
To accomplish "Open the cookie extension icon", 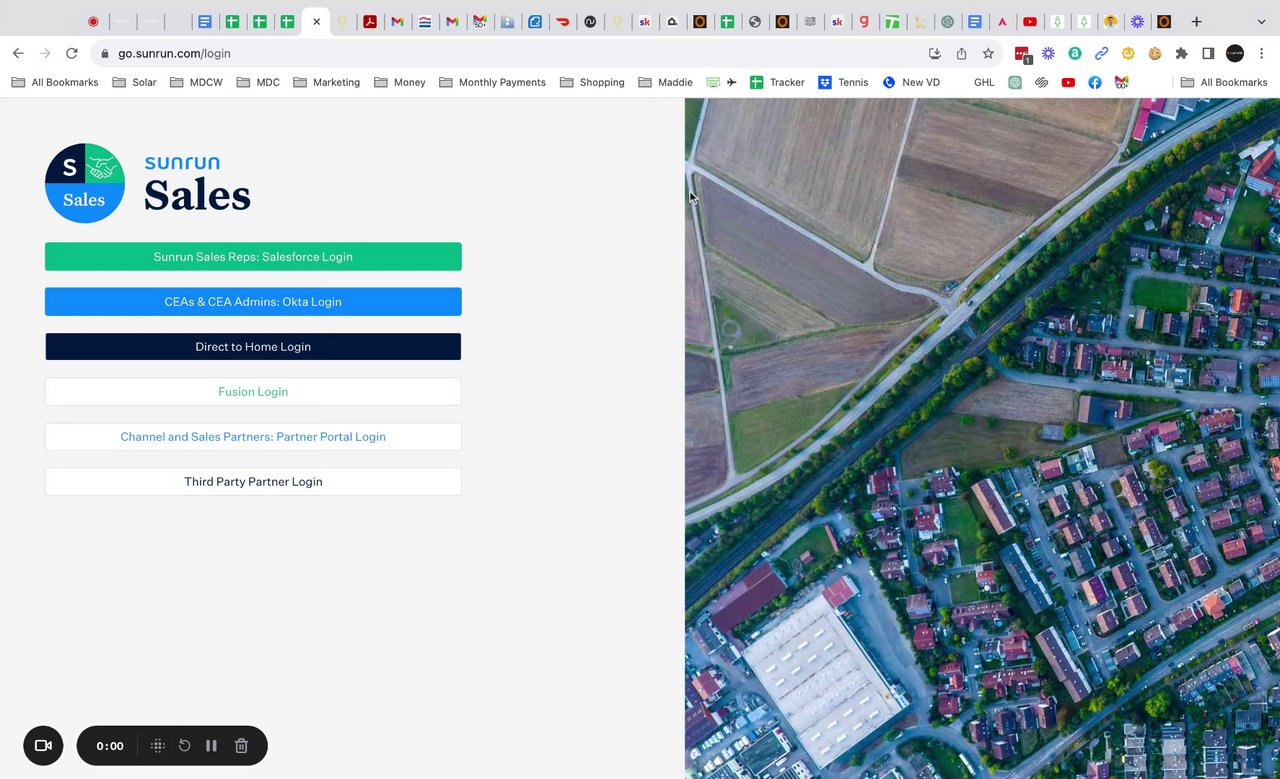I will coord(1155,53).
